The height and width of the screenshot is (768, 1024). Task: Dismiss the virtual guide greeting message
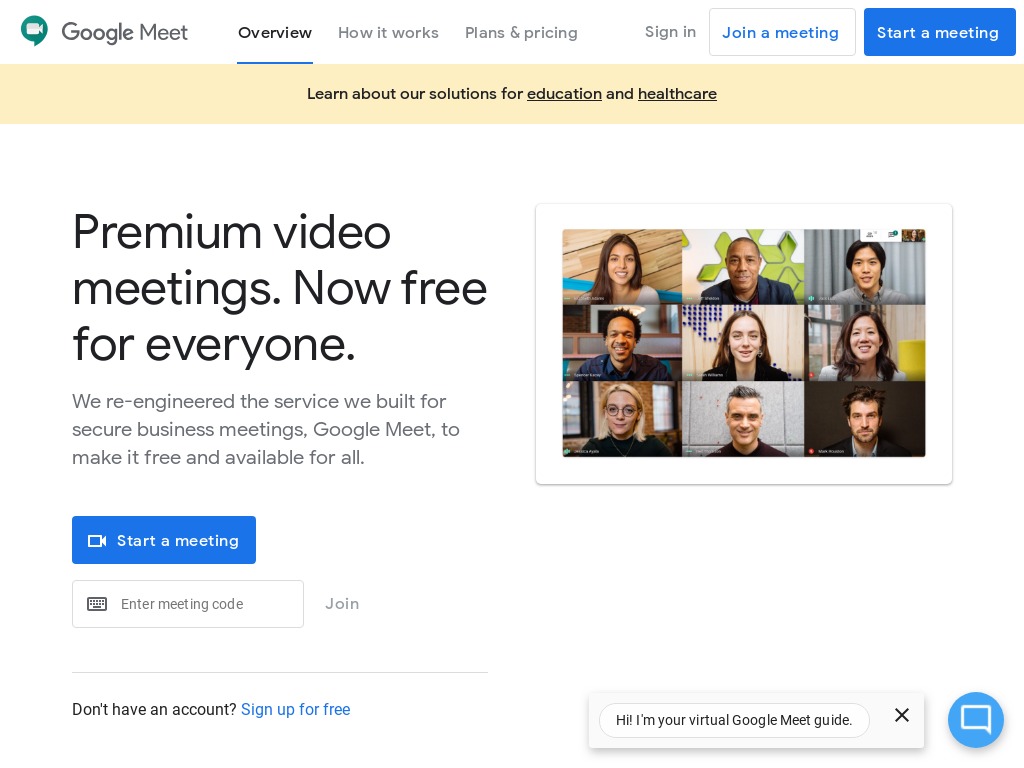tap(902, 715)
